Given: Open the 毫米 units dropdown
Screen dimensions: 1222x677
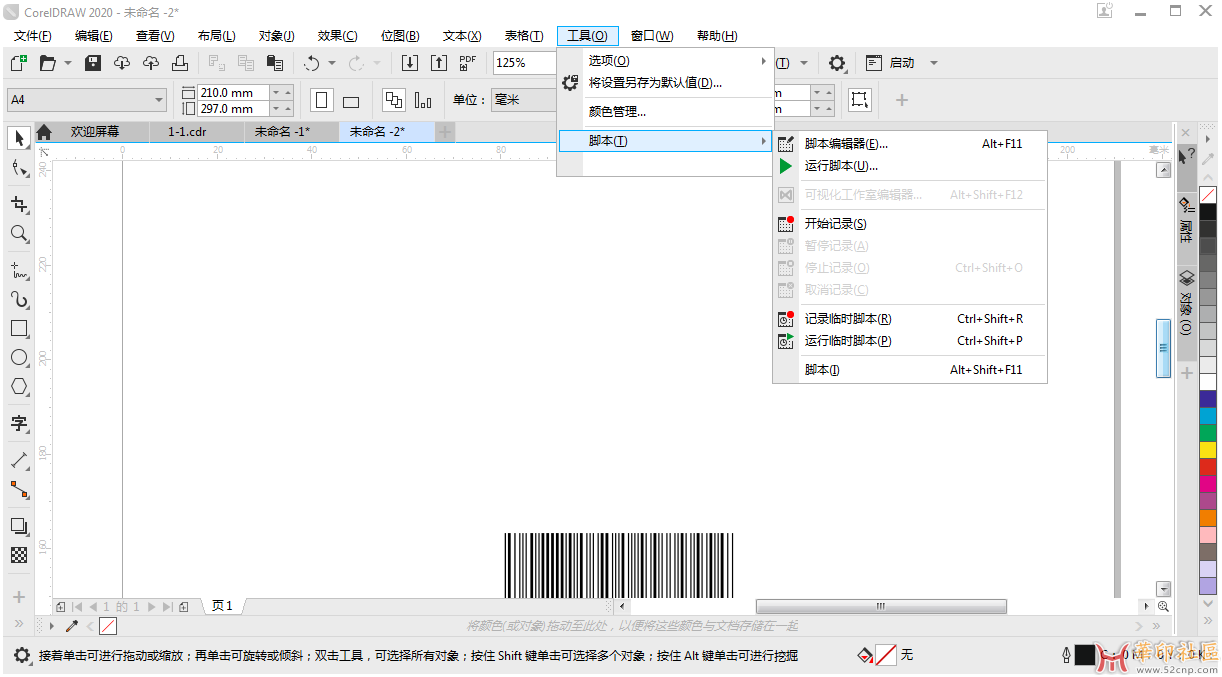Looking at the screenshot, I should pyautogui.click(x=524, y=100).
